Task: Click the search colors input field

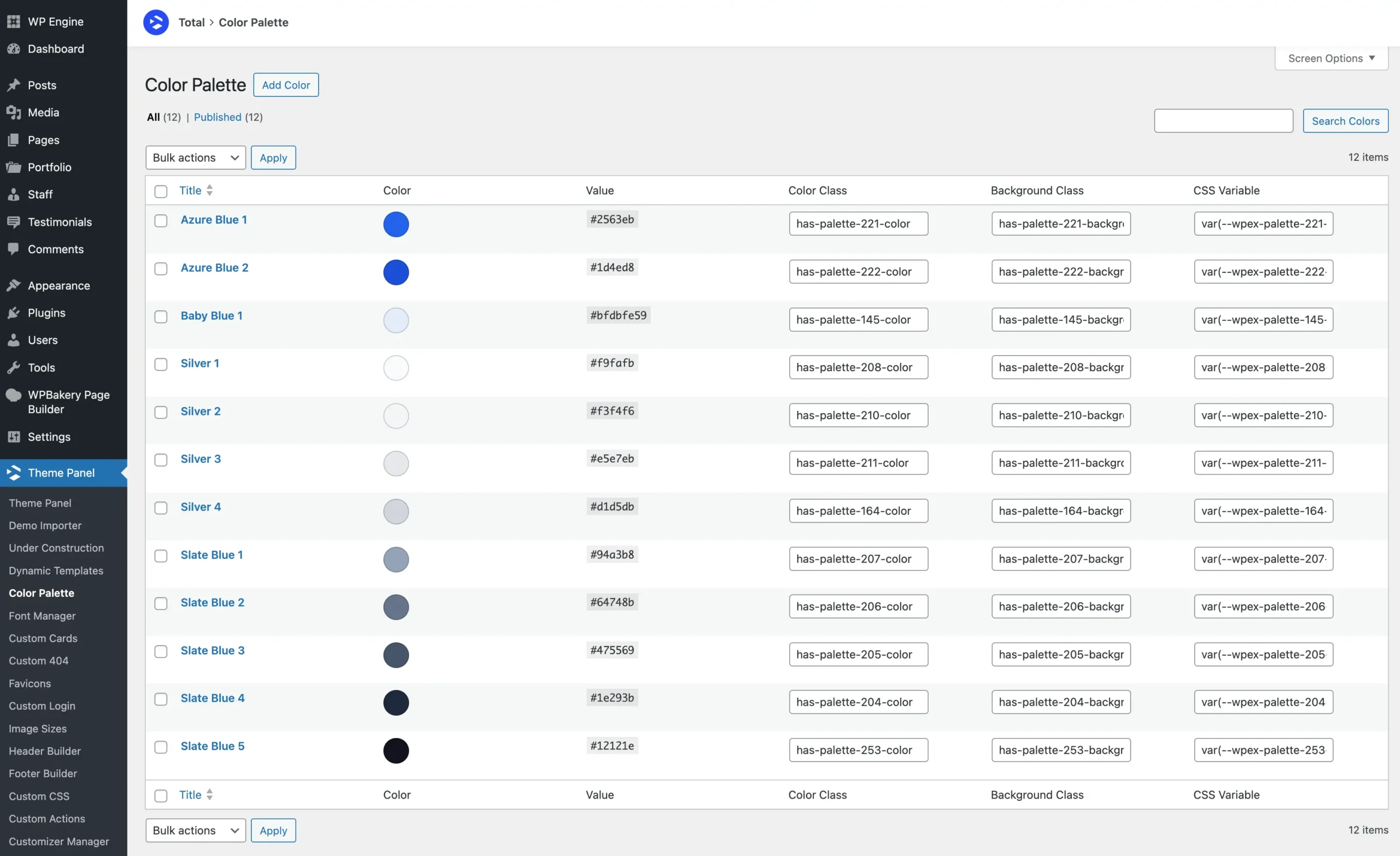Action: [x=1223, y=120]
